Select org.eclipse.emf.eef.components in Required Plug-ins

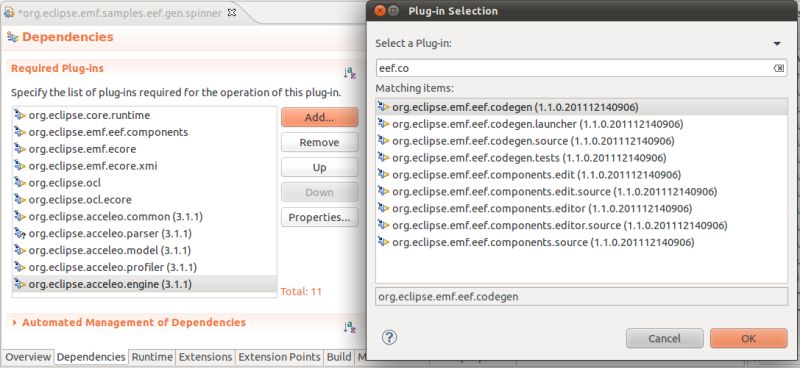144,132
